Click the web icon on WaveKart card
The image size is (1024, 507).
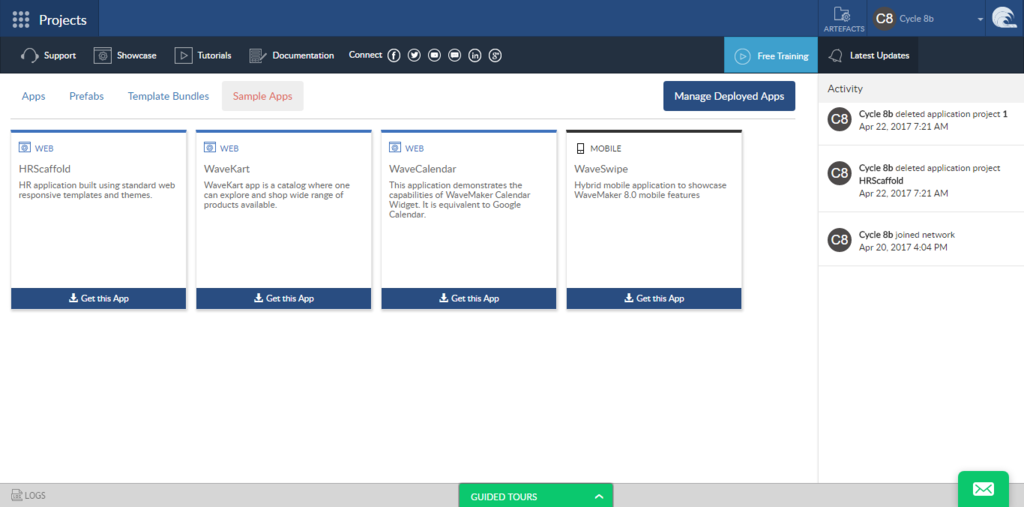(x=210, y=148)
